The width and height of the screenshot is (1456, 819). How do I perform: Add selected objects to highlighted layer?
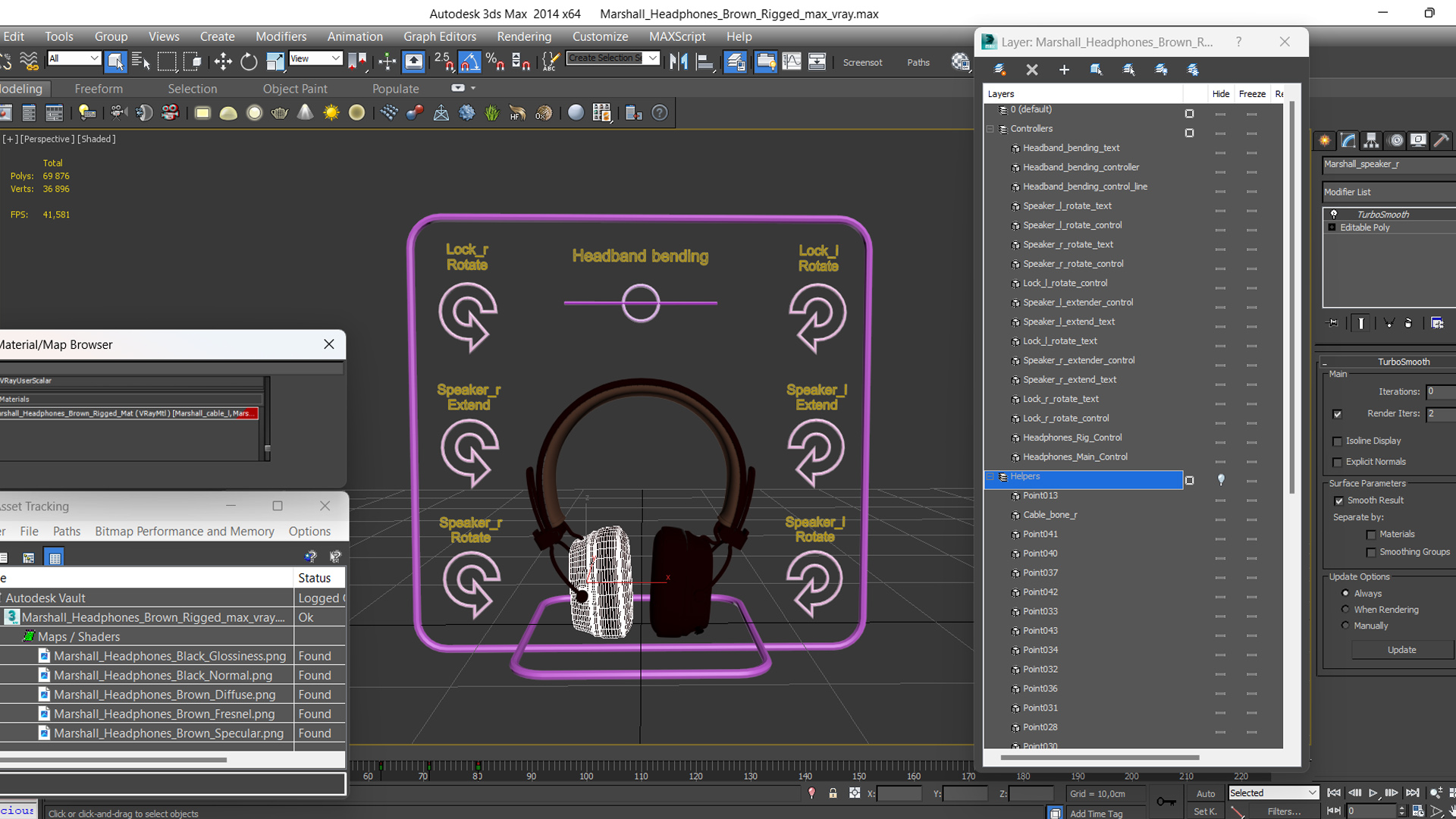pyautogui.click(x=1064, y=70)
